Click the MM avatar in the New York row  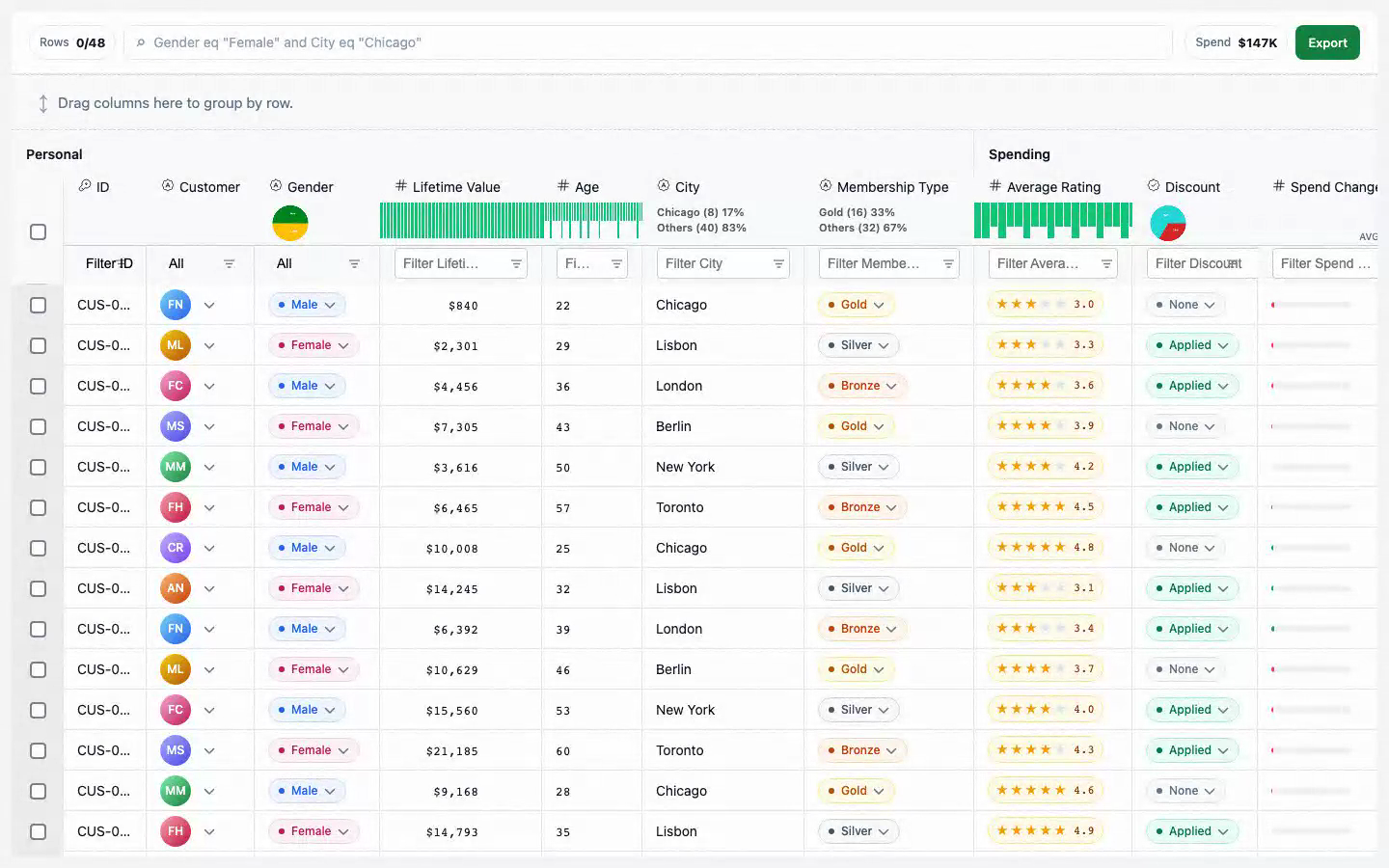[x=176, y=467]
